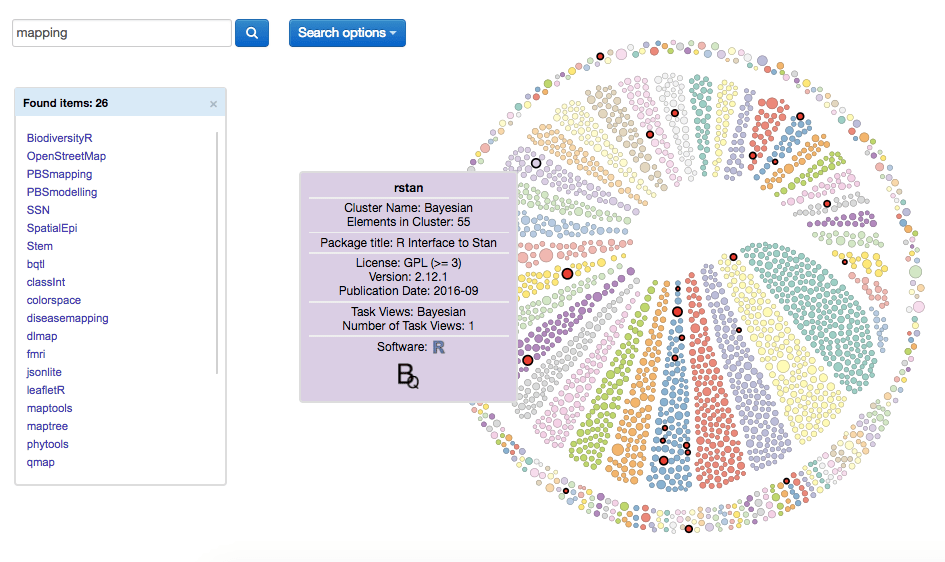Click the Bayesian search icon in tooltip
This screenshot has height=562, width=945.
[408, 376]
